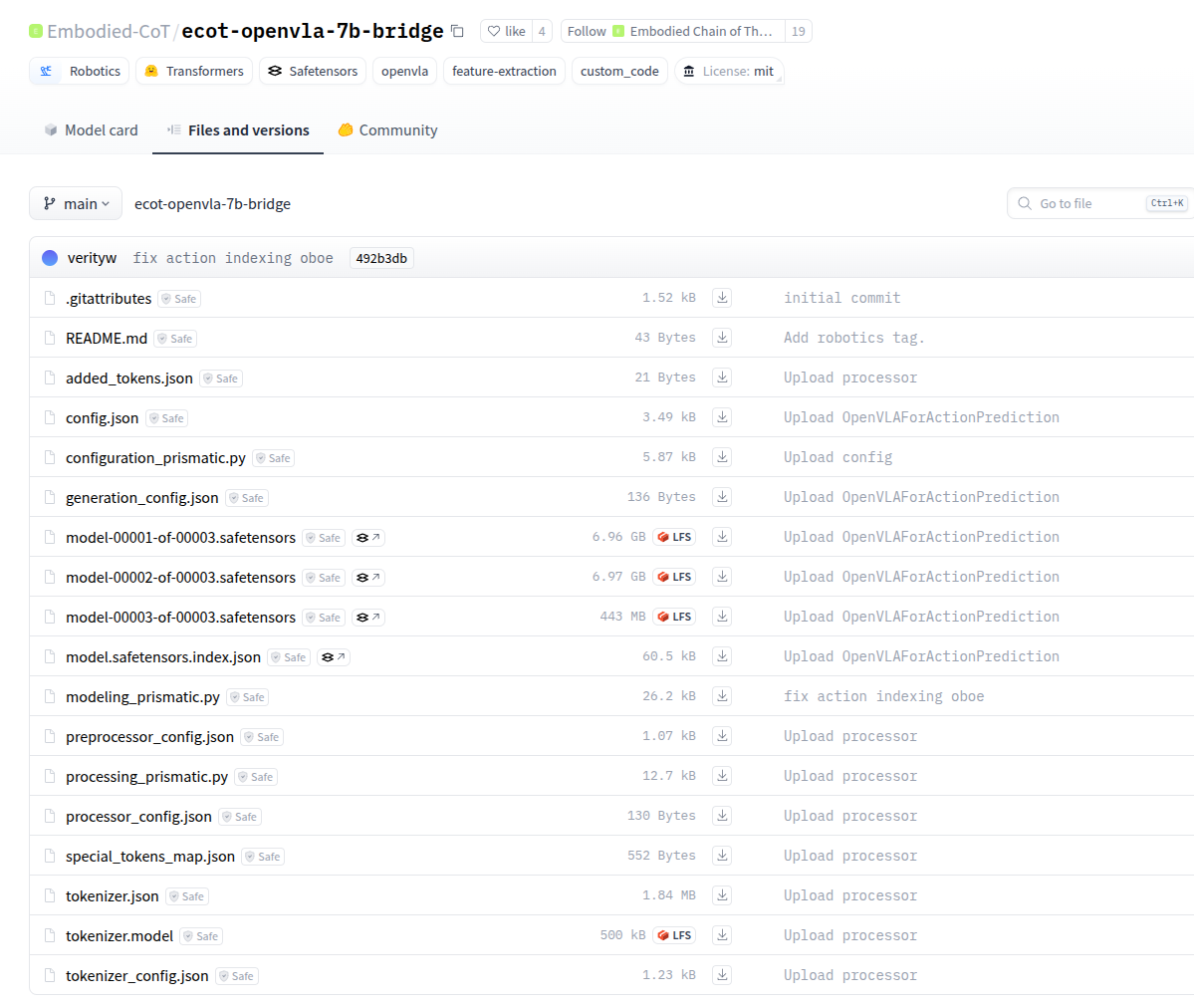Viewport: 1194px width, 1008px height.
Task: Download model-00003-of-00003.safetensors
Action: point(722,617)
